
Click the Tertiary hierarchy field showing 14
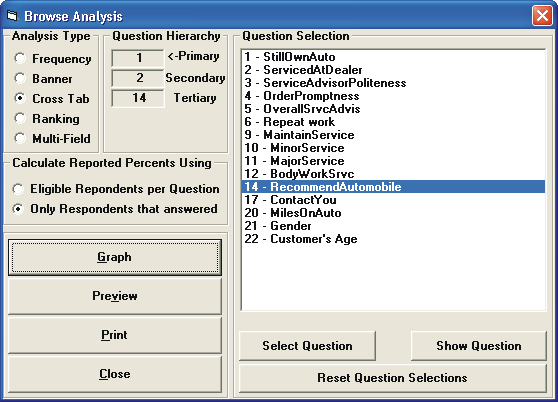pyautogui.click(x=138, y=98)
